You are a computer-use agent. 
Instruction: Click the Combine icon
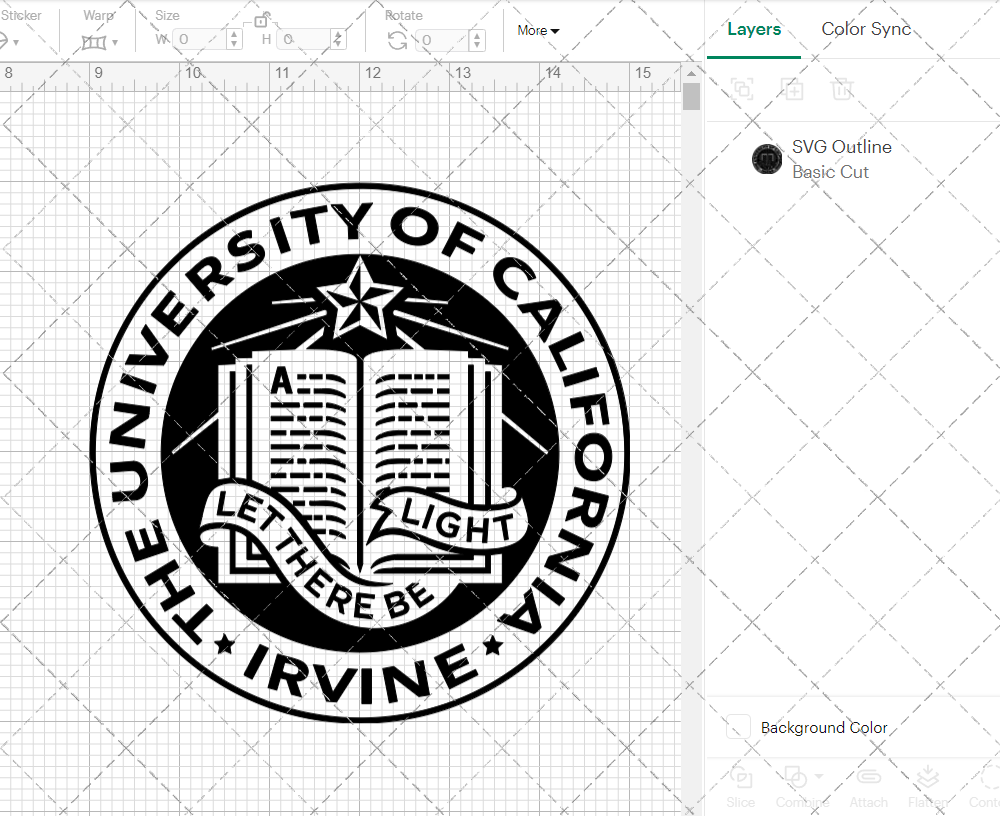coord(795,778)
